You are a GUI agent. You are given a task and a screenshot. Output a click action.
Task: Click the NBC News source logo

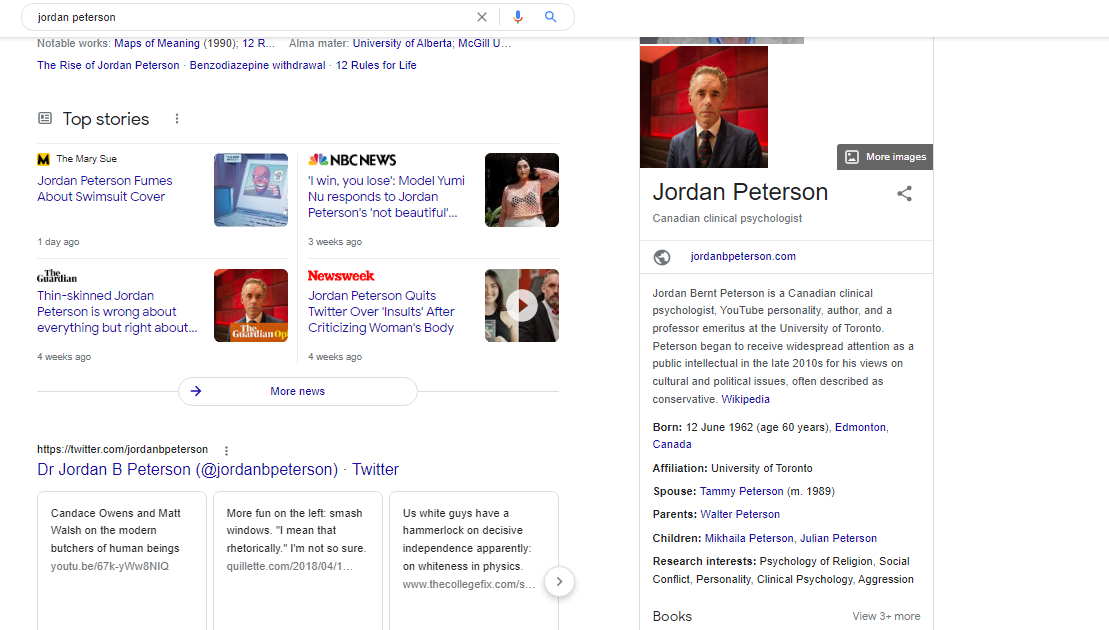(352, 161)
